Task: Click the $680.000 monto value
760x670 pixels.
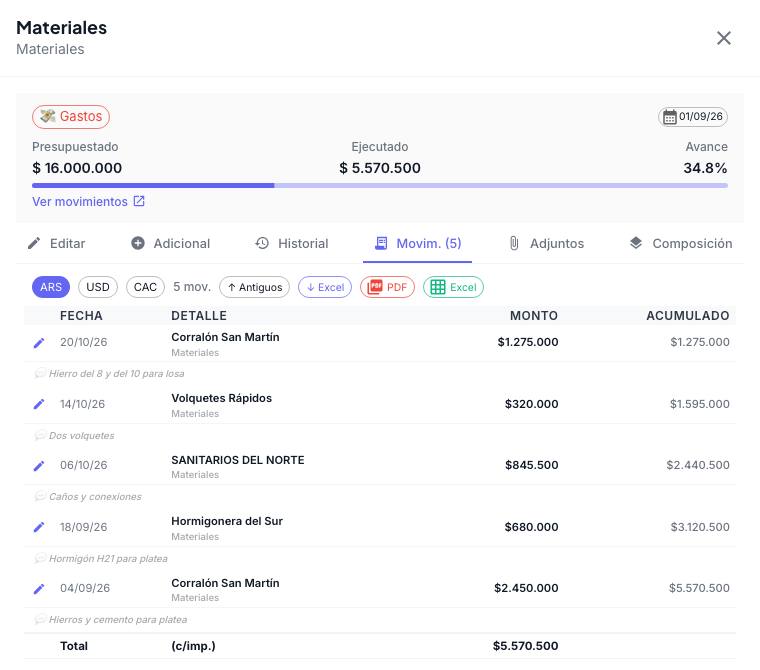Action: [x=531, y=527]
